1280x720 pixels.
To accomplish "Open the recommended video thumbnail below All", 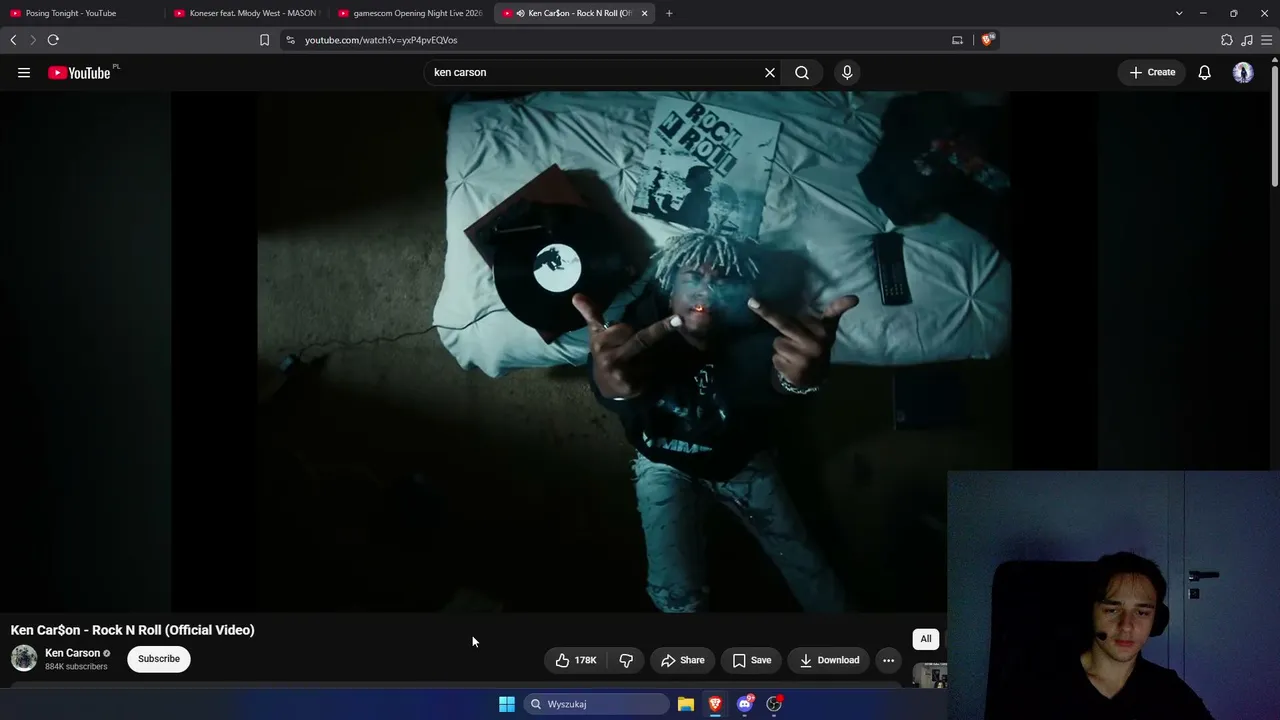I will pyautogui.click(x=930, y=676).
